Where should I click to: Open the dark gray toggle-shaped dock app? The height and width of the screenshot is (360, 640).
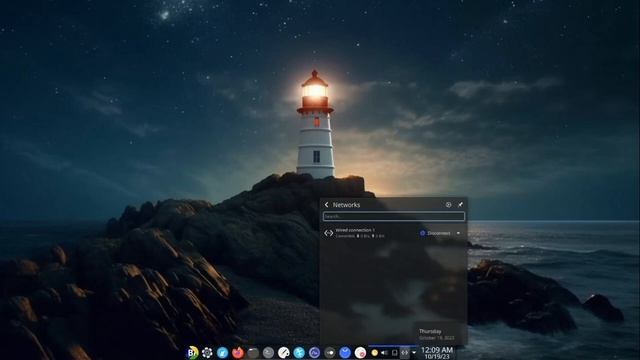coord(329,352)
